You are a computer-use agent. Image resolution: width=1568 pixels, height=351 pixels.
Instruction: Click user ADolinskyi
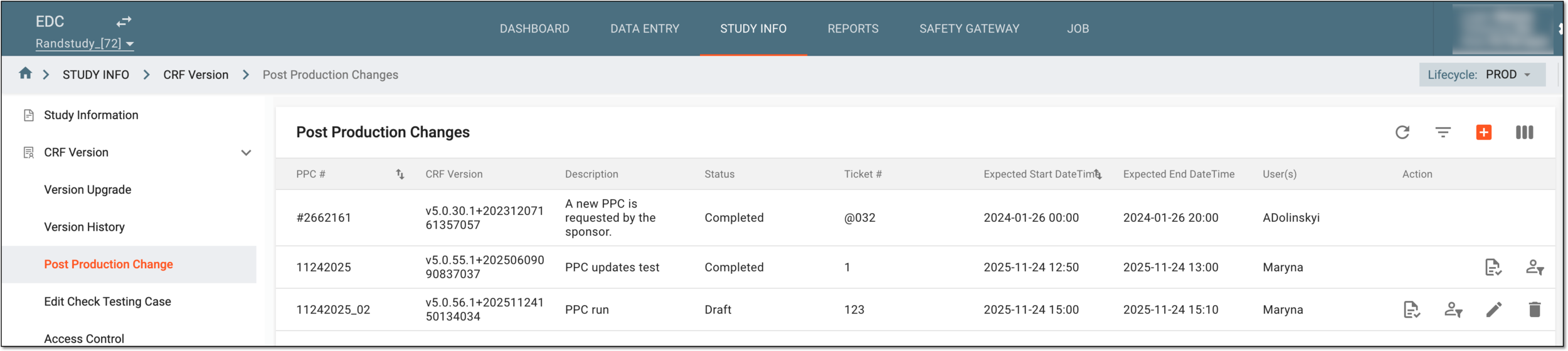click(x=1291, y=218)
